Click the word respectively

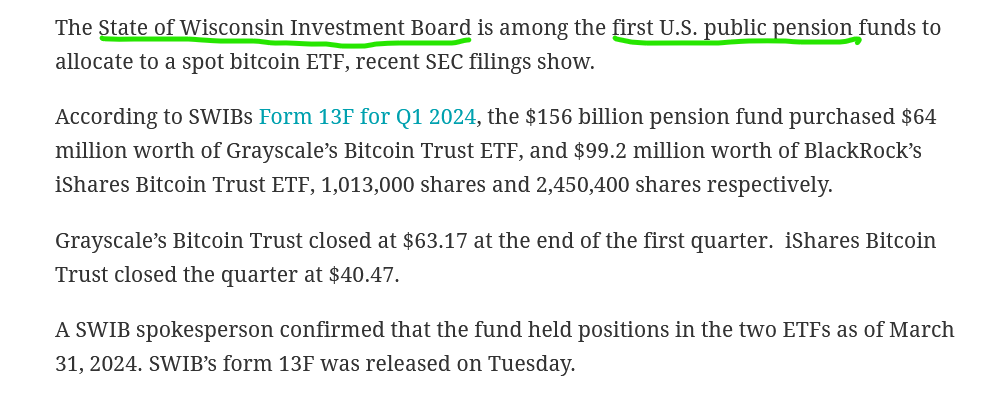coord(769,184)
